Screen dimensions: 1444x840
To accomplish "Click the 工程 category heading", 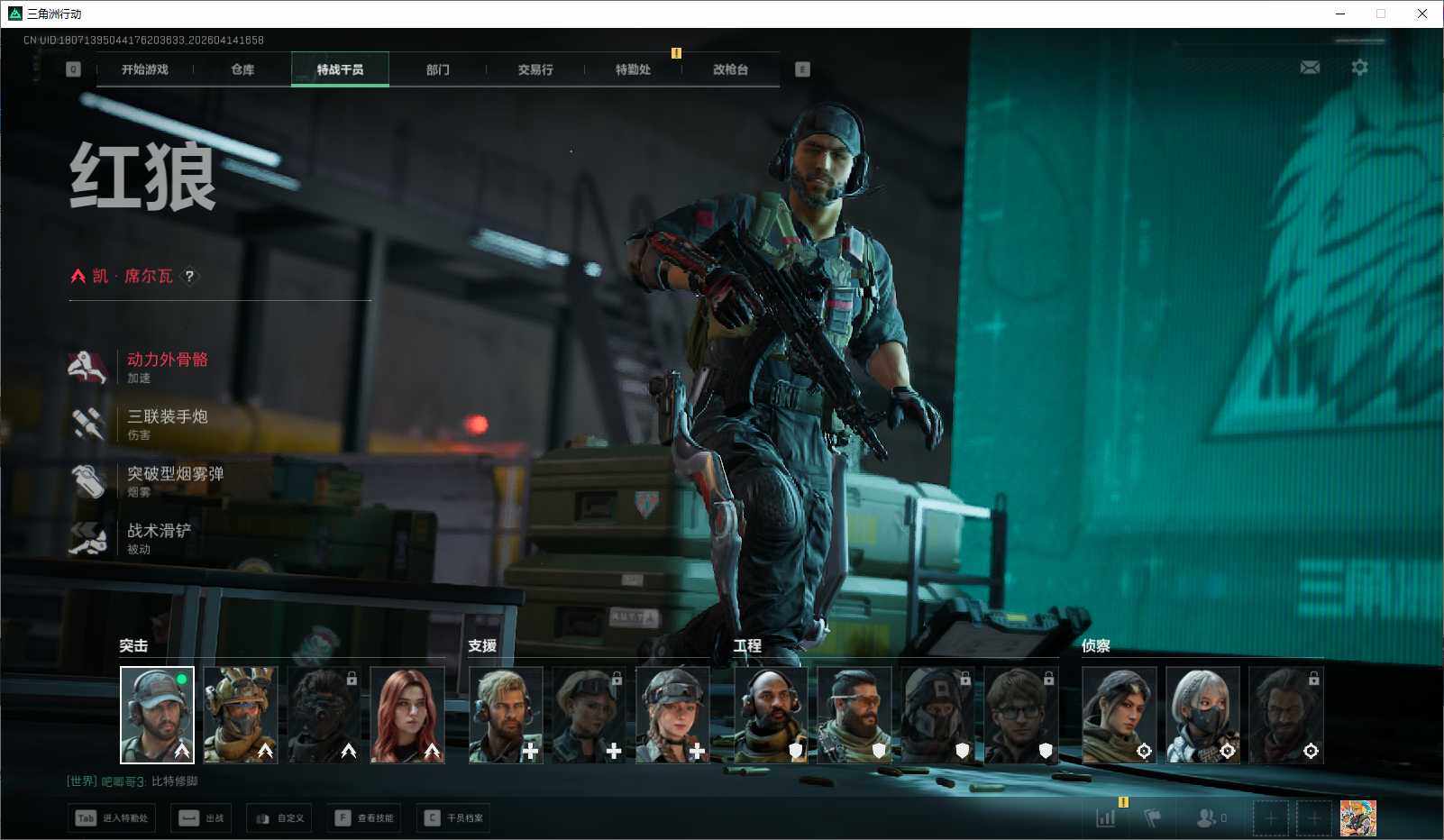I will (x=747, y=646).
